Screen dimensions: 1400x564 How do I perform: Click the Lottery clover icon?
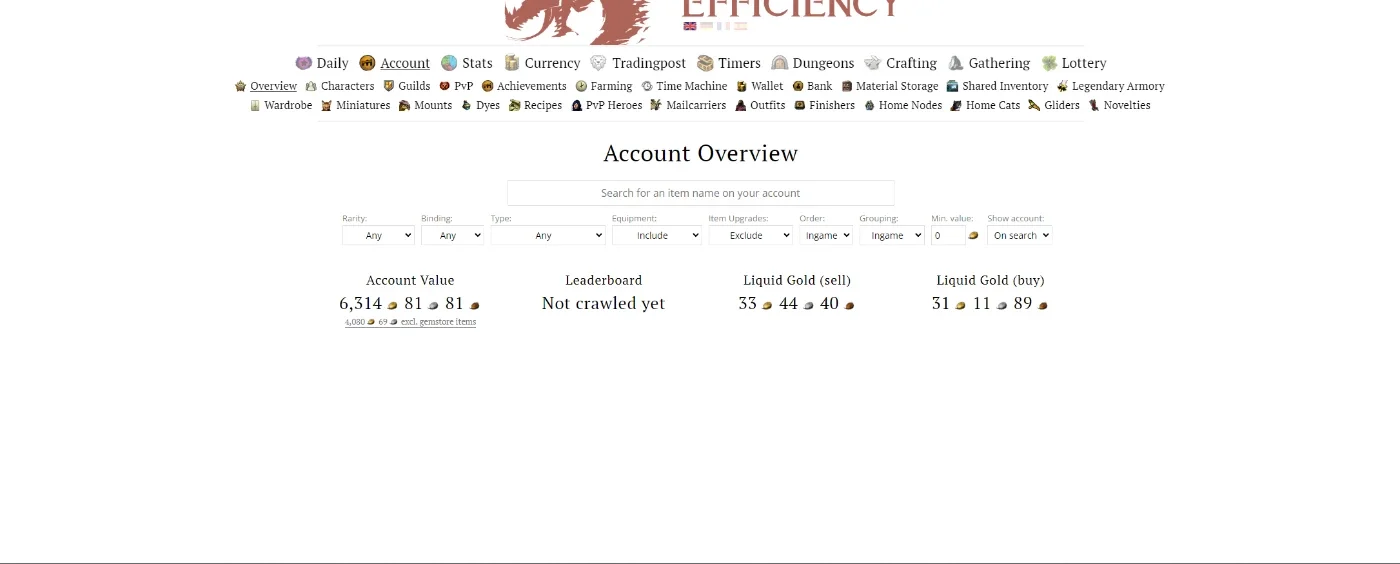pos(1049,63)
